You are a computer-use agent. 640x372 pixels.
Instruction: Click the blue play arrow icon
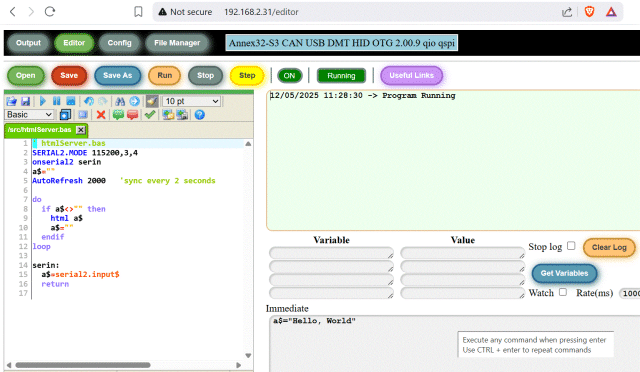click(x=42, y=101)
